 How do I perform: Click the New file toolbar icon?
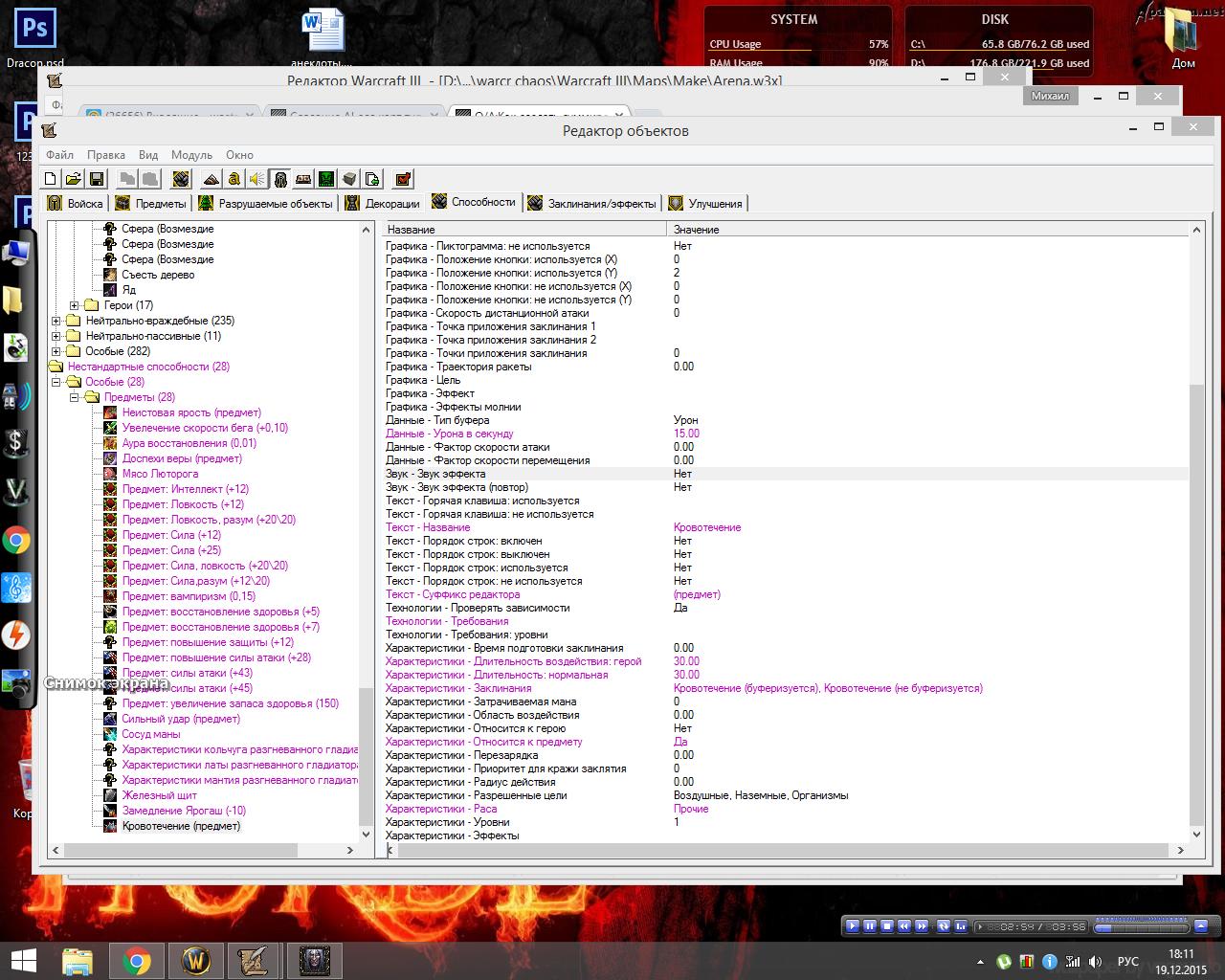(x=51, y=179)
